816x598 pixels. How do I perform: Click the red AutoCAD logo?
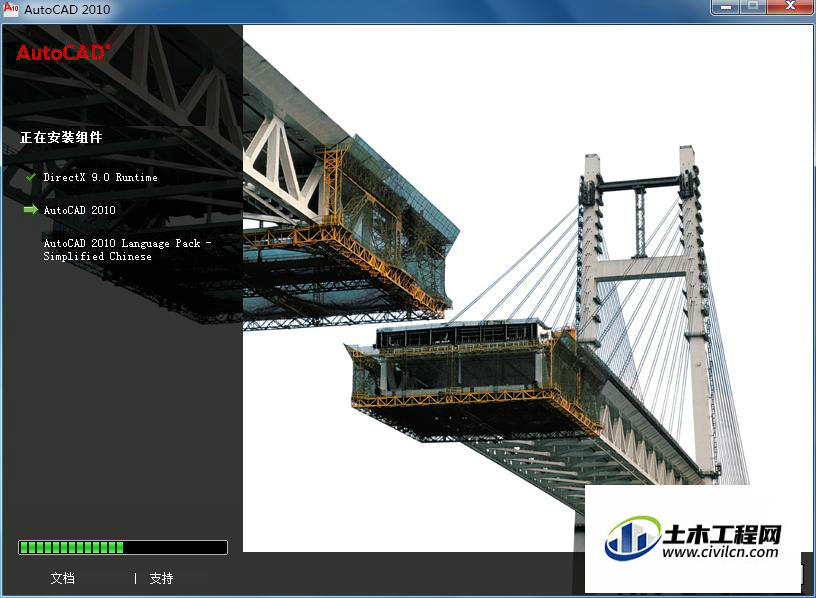click(63, 53)
